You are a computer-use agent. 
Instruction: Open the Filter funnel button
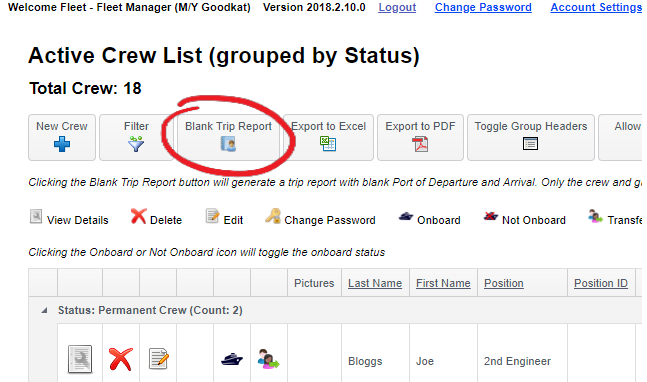[136, 137]
